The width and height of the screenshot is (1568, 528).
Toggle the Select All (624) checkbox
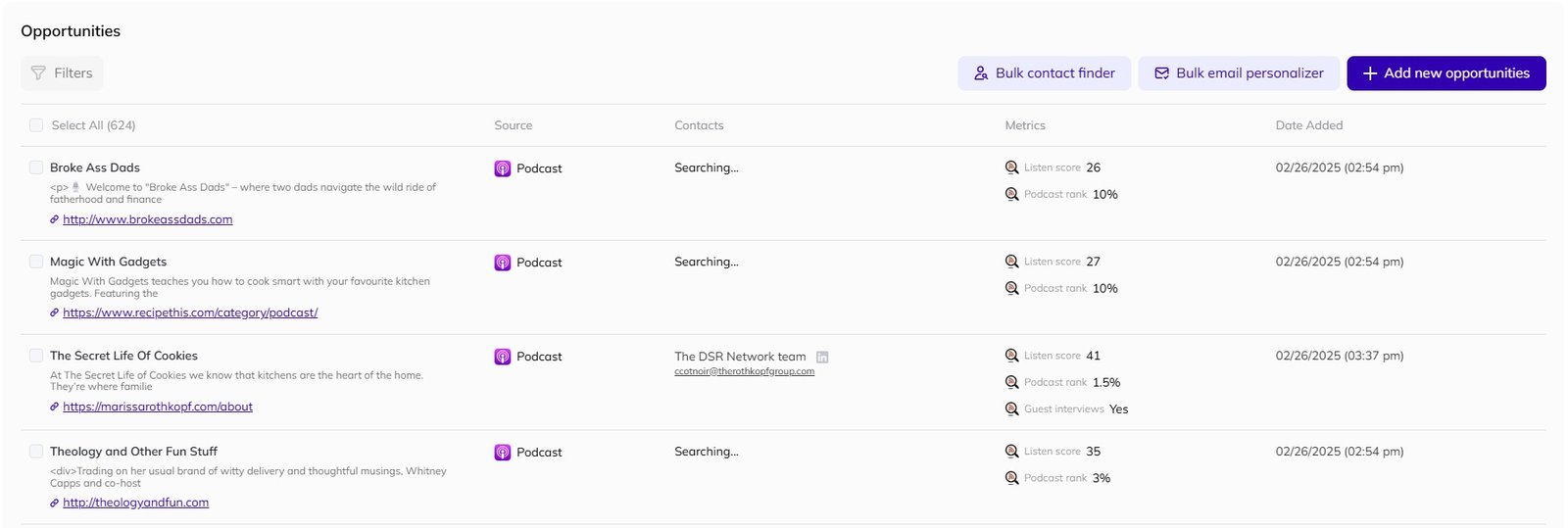point(36,125)
